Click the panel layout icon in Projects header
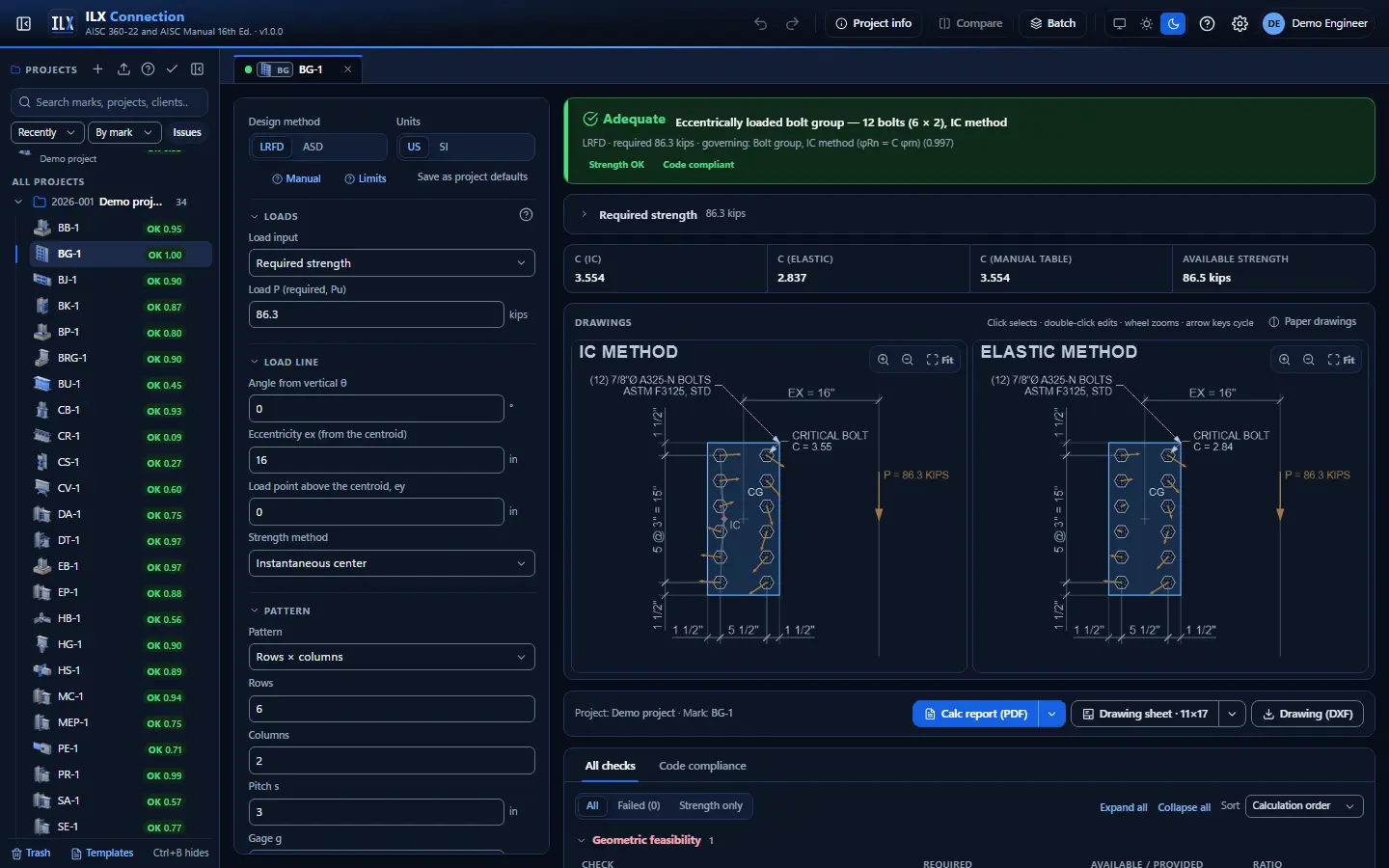1389x868 pixels. pyautogui.click(x=197, y=69)
